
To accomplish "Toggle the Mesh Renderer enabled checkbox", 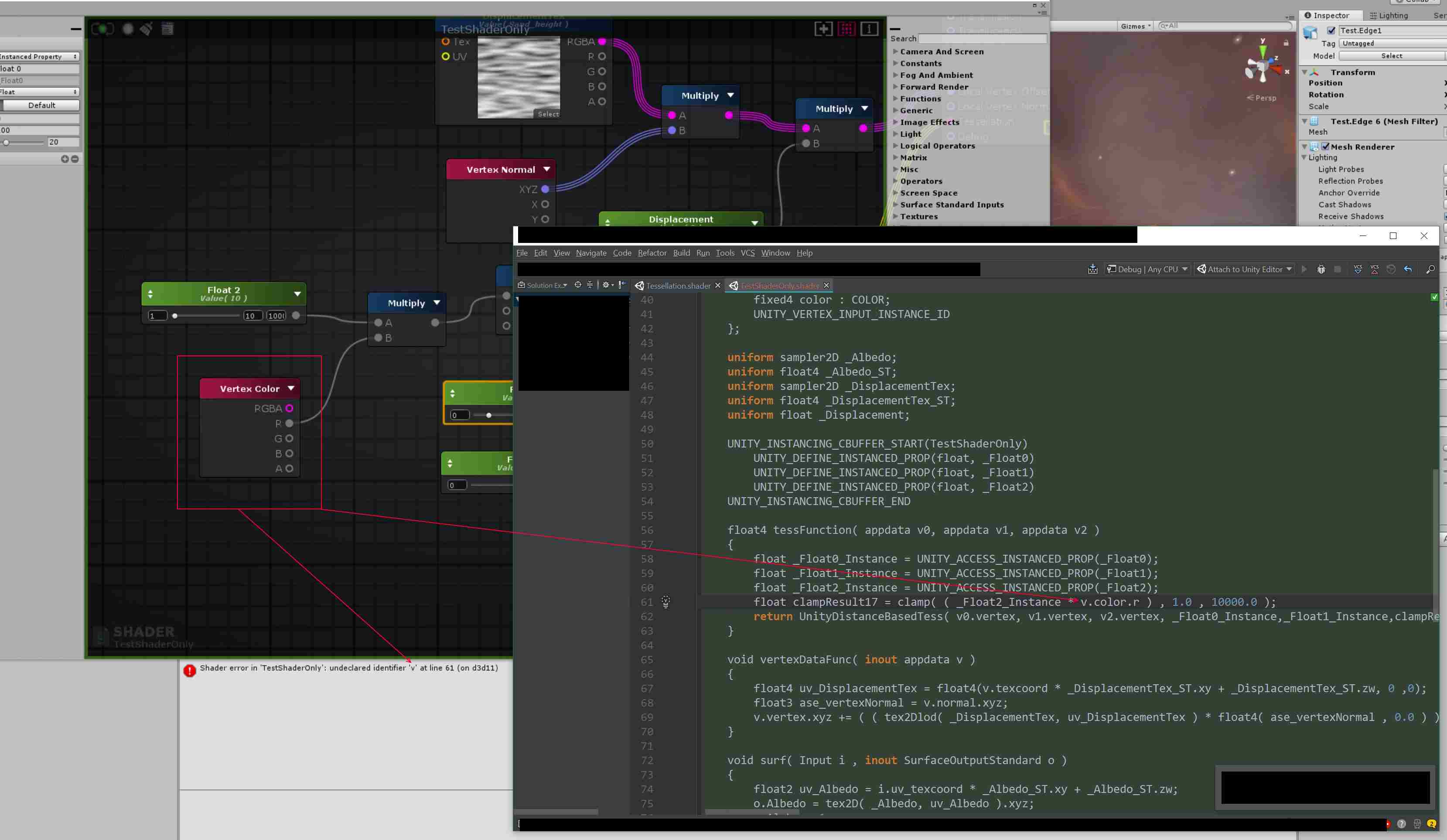I will click(1325, 147).
